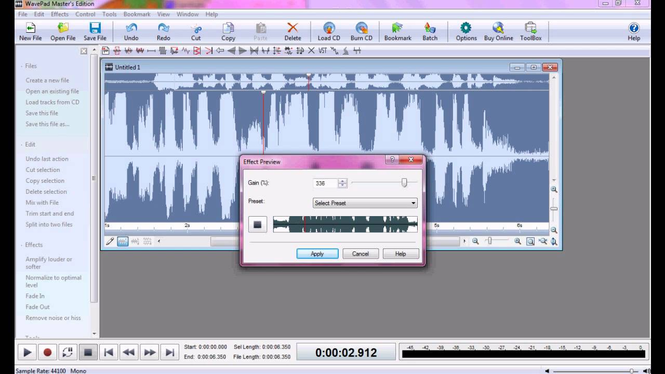Toggle loop play mode button
This screenshot has width=665, height=374.
click(67, 352)
